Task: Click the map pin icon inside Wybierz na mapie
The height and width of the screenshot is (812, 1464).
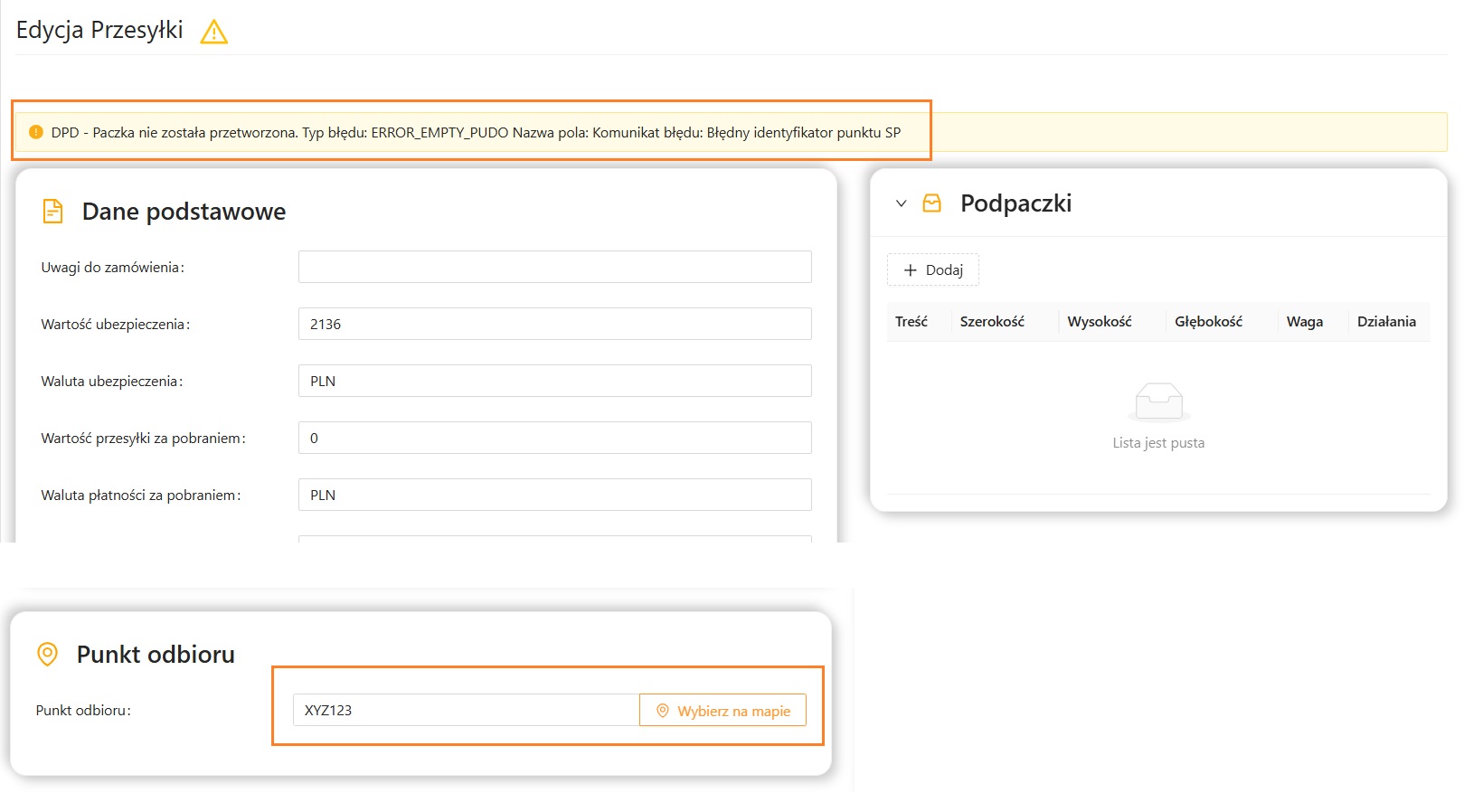Action: (662, 711)
